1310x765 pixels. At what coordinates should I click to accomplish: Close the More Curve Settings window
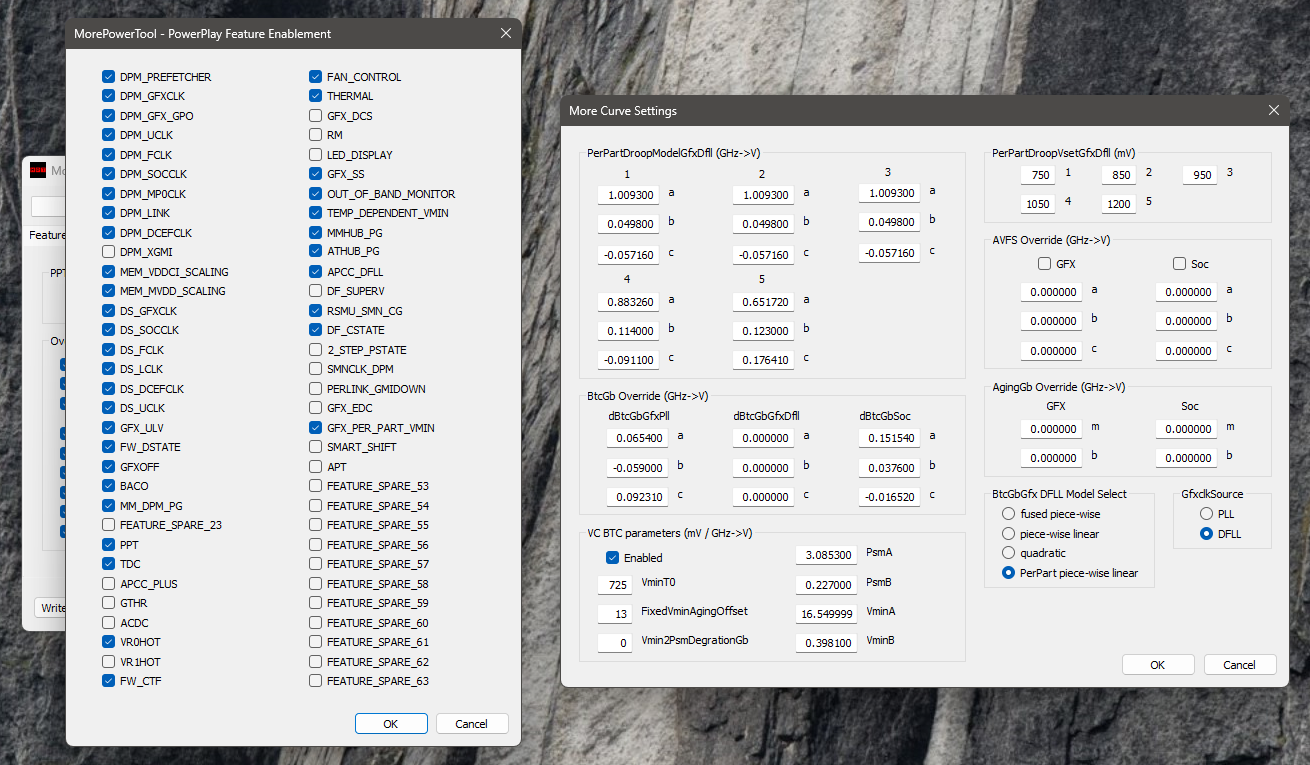tap(1273, 110)
